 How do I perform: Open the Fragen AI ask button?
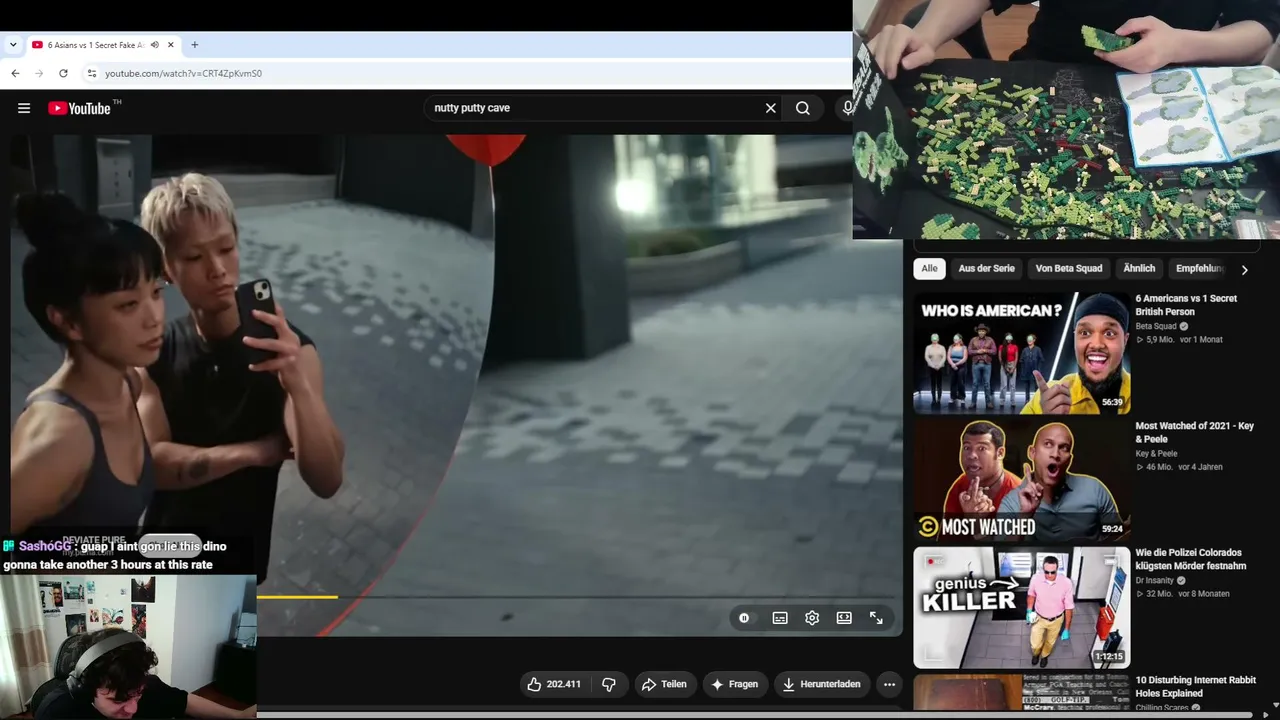(735, 684)
